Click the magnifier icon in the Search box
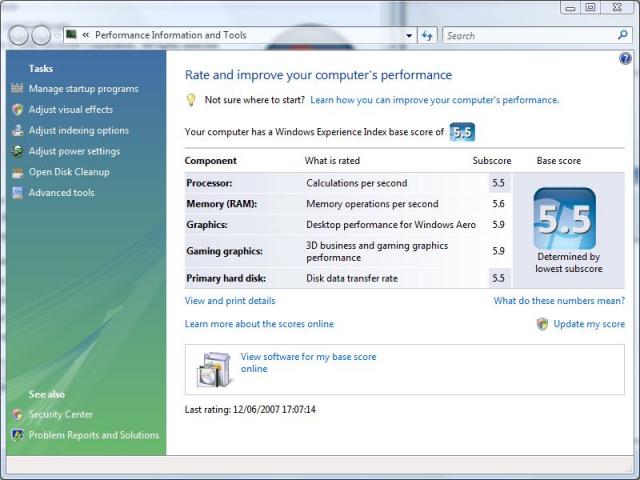This screenshot has height=480, width=640. [622, 35]
